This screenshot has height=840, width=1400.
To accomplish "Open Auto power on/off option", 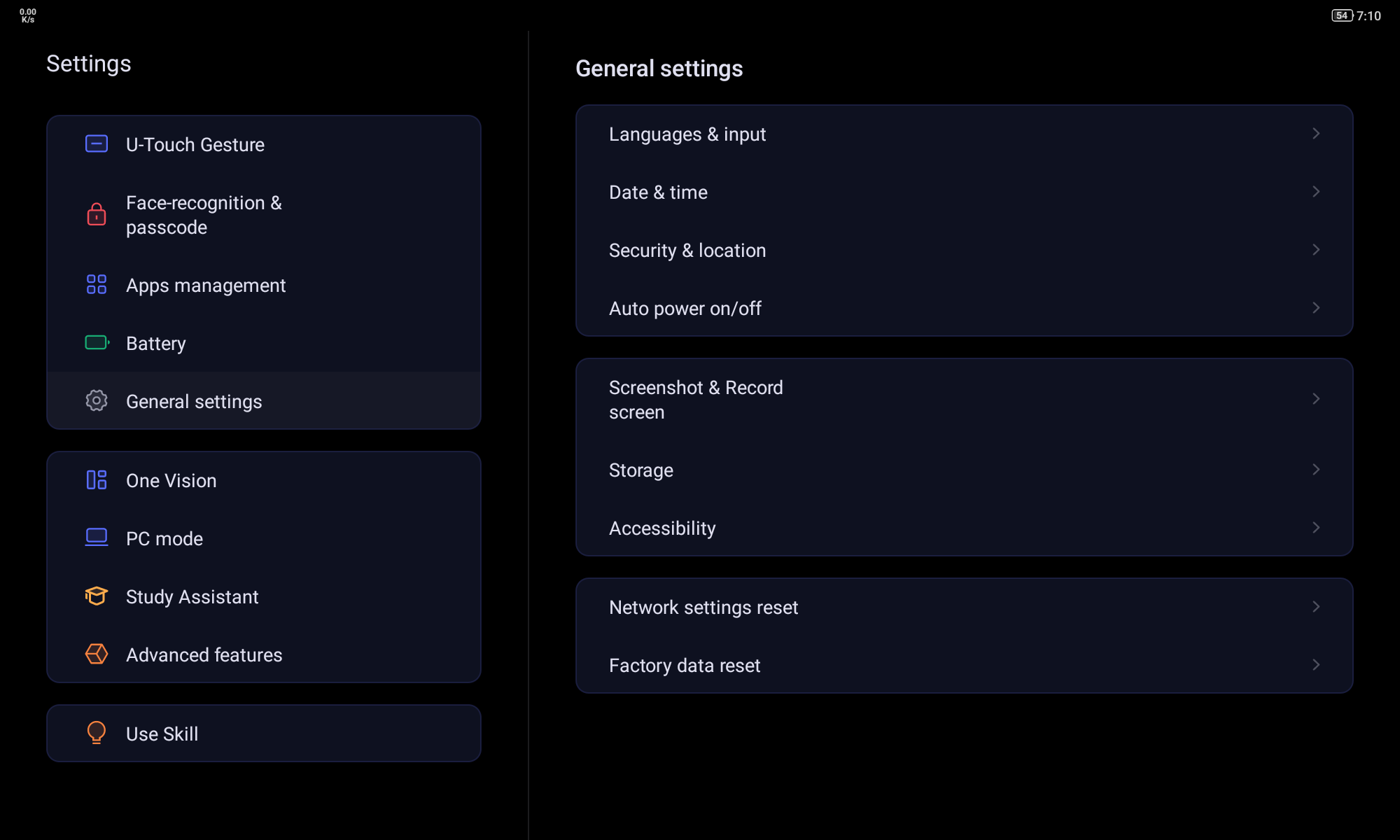I will 685,309.
